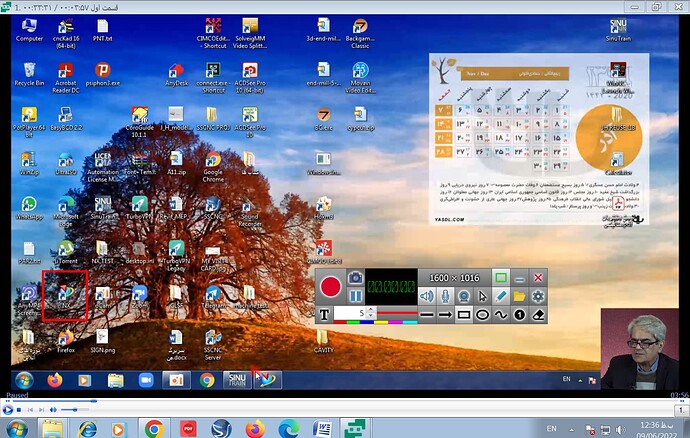Open the 1600 × 1016 size selector

[454, 278]
